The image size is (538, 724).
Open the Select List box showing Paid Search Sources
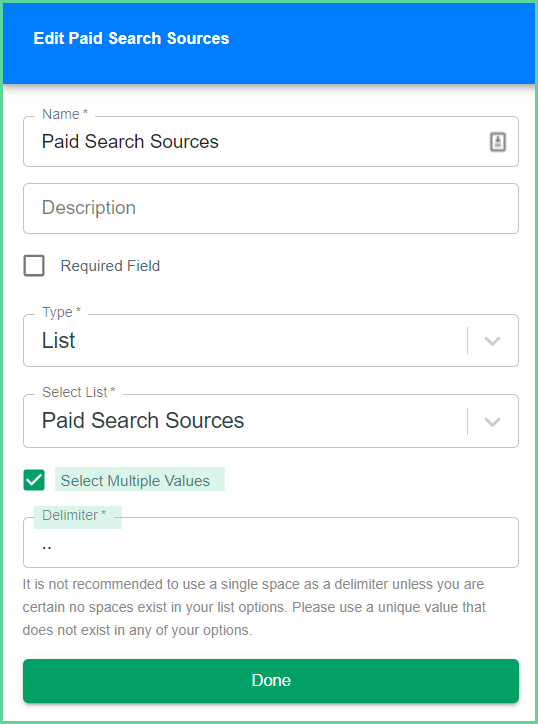(x=271, y=421)
